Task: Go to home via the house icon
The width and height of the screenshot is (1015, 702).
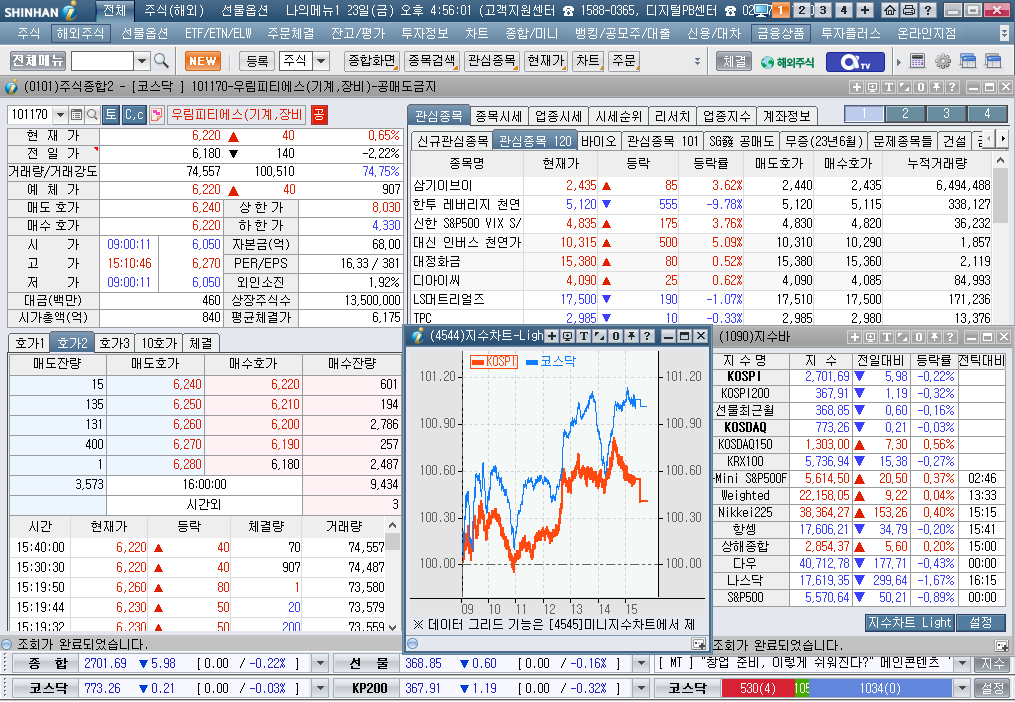Action: coord(890,10)
